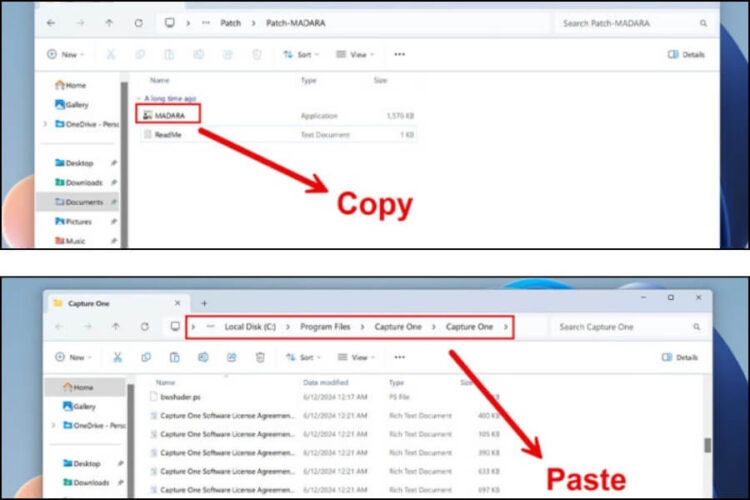Click the chevron after Local Disk (C:) breadcrumb
The width and height of the screenshot is (750, 500).
pyautogui.click(x=288, y=327)
